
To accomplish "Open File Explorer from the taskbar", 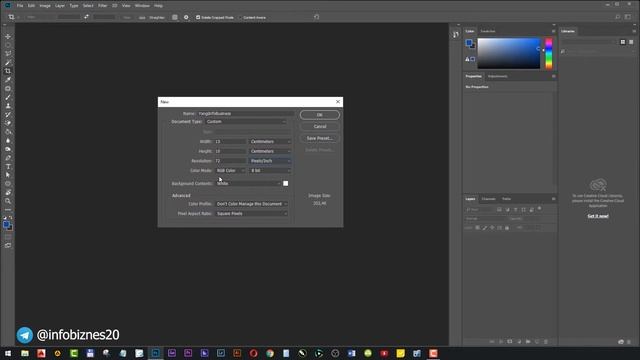I will pyautogui.click(x=25, y=353).
